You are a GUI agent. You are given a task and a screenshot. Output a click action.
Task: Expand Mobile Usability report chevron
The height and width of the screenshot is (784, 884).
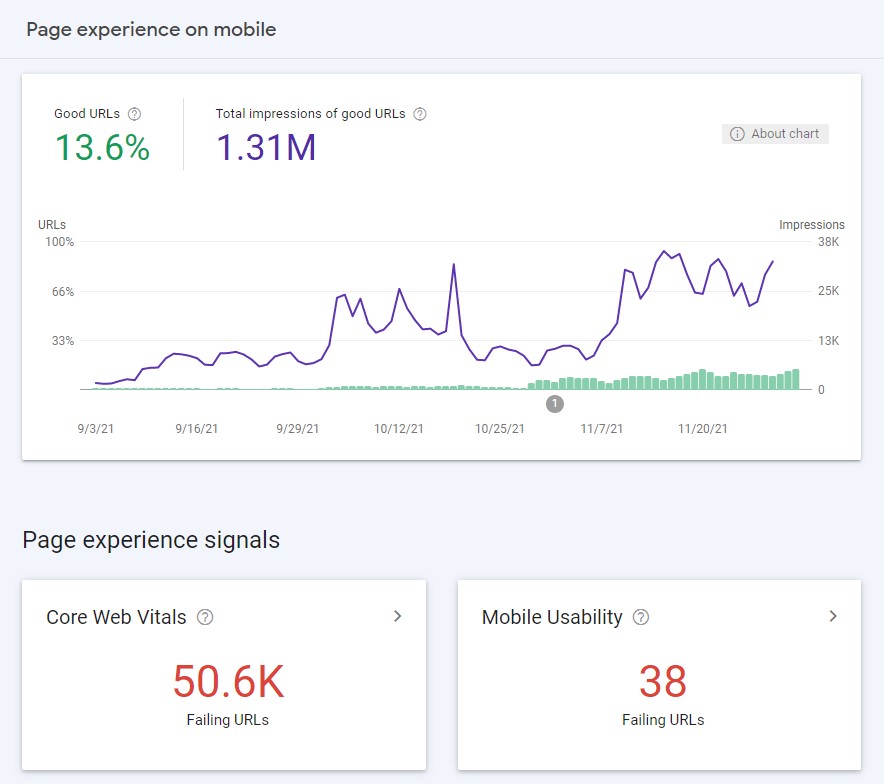pyautogui.click(x=833, y=616)
